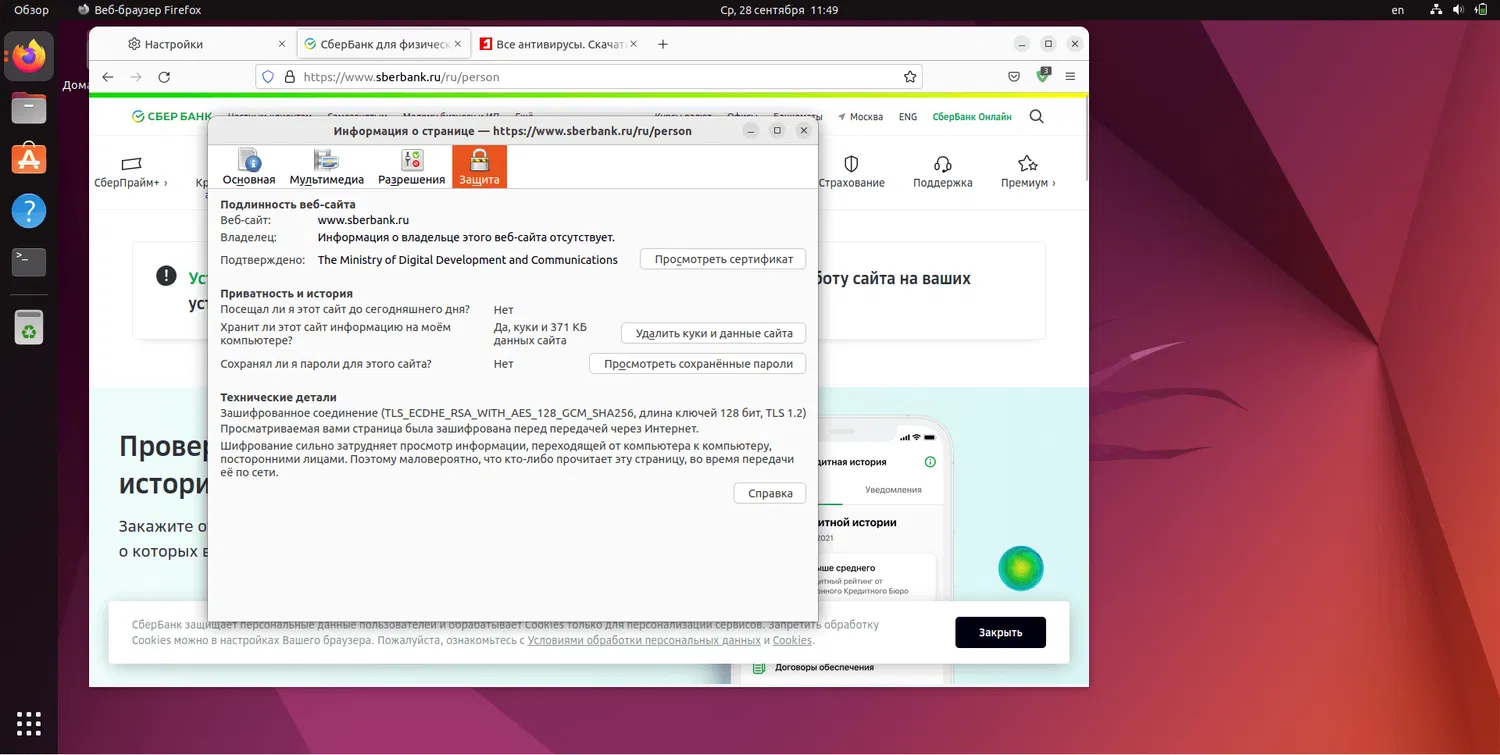The image size is (1500, 755).
Task: Open the Cookies link in banner
Action: tap(792, 640)
